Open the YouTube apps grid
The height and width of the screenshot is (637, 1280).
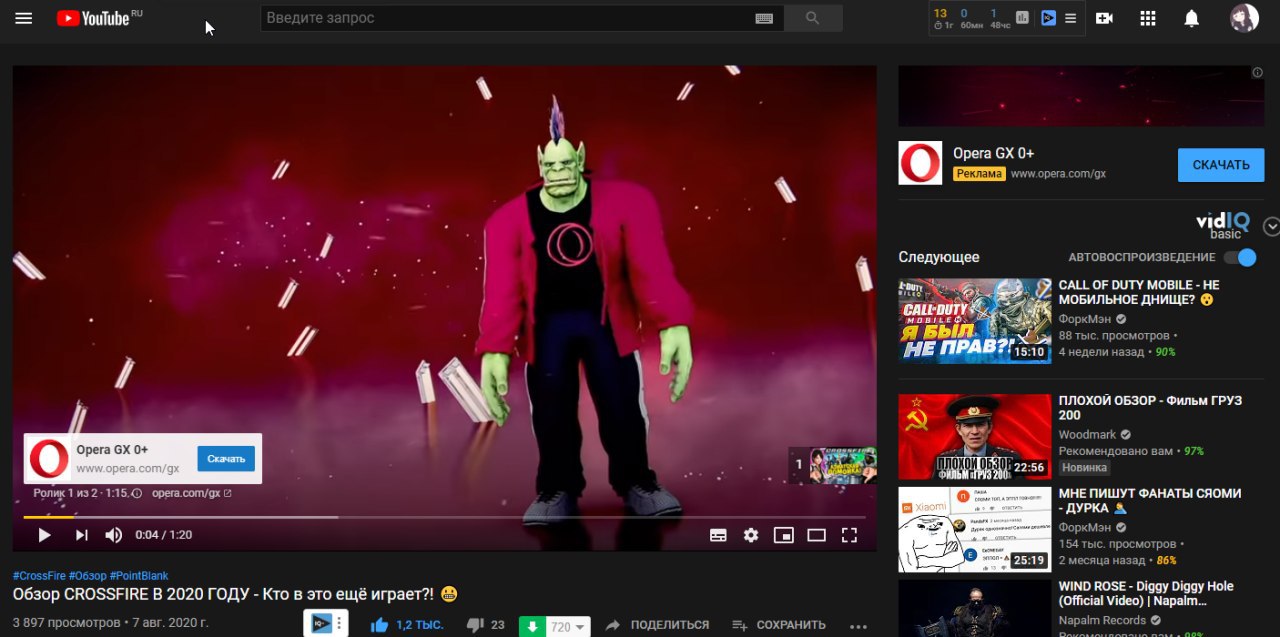(1148, 18)
